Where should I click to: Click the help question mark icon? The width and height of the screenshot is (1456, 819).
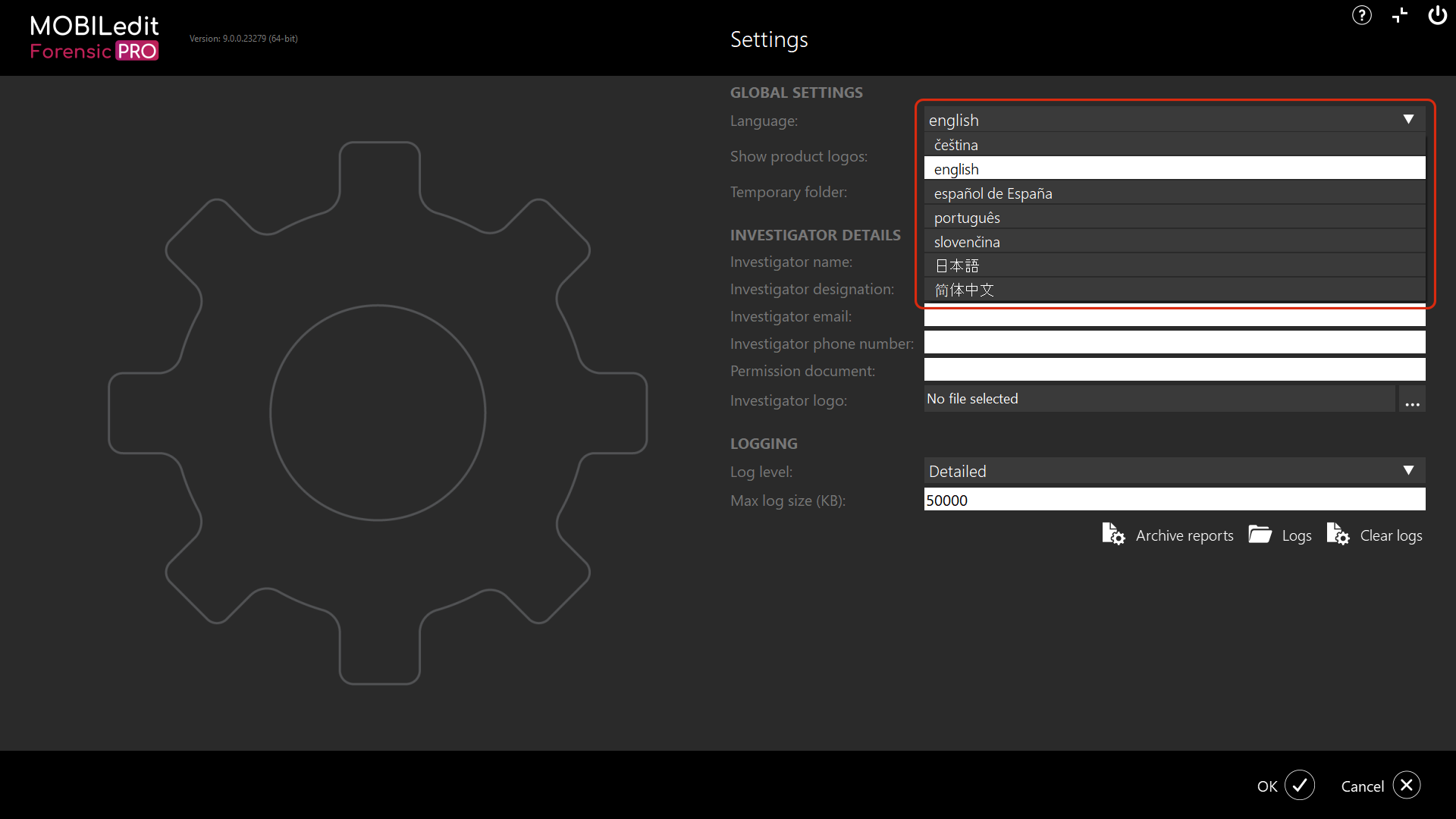(x=1362, y=15)
